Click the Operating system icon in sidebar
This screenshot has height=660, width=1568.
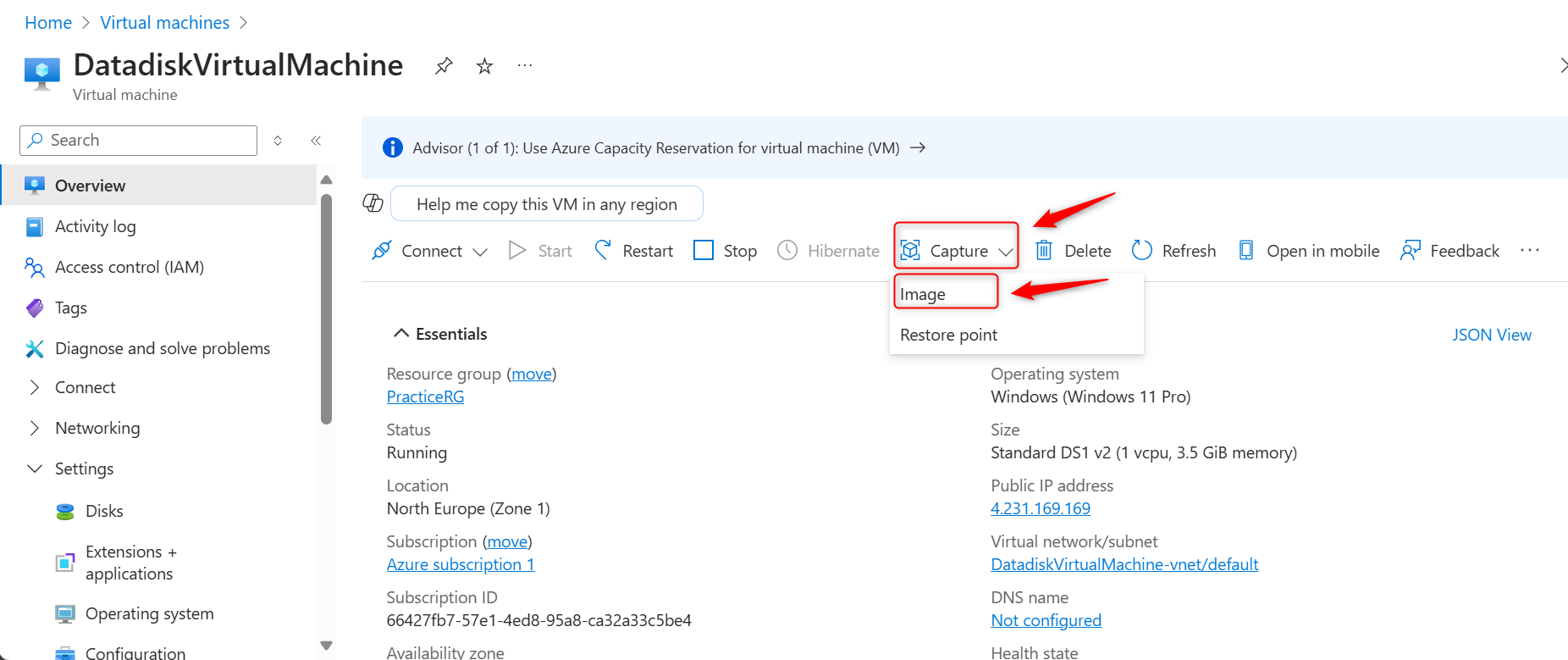[65, 613]
